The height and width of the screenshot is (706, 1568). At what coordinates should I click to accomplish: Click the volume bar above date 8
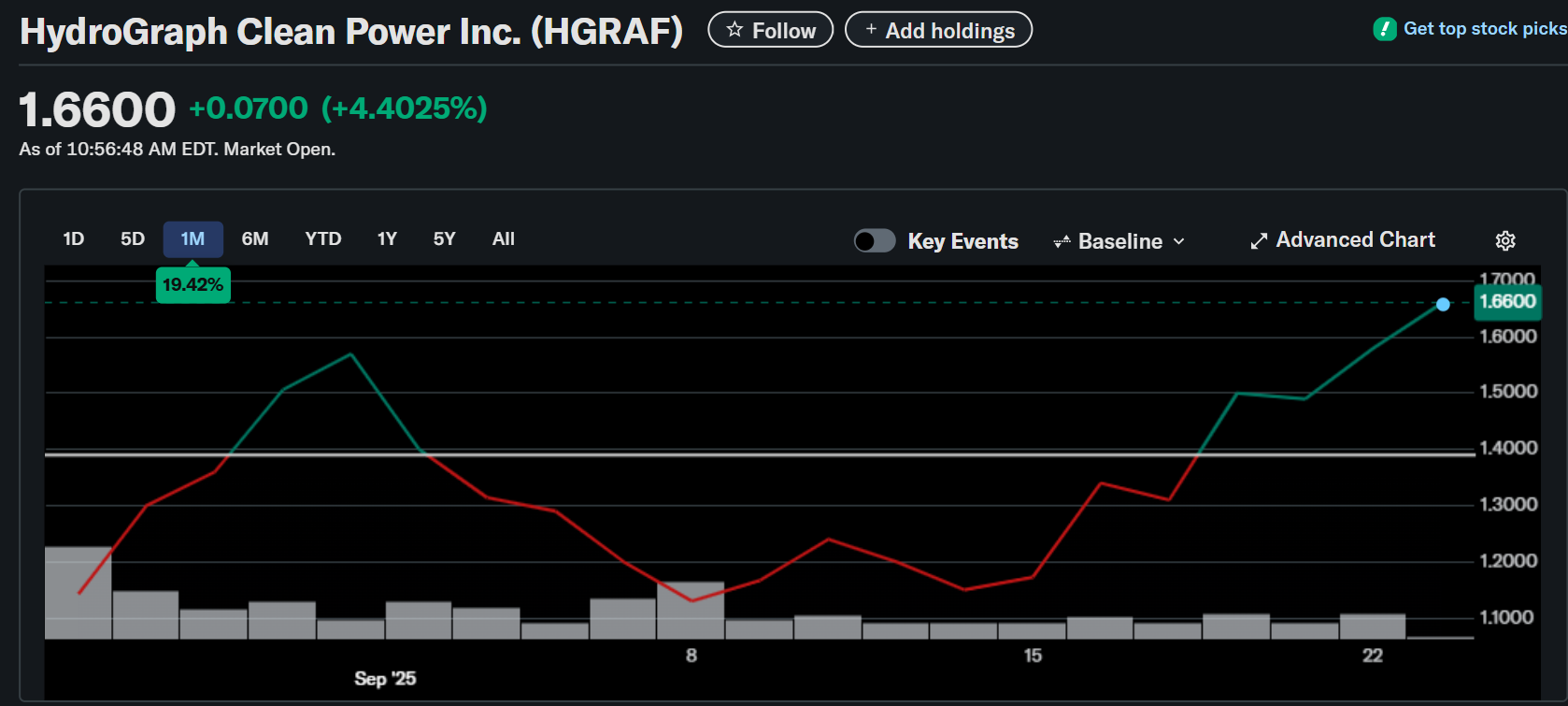click(x=691, y=611)
